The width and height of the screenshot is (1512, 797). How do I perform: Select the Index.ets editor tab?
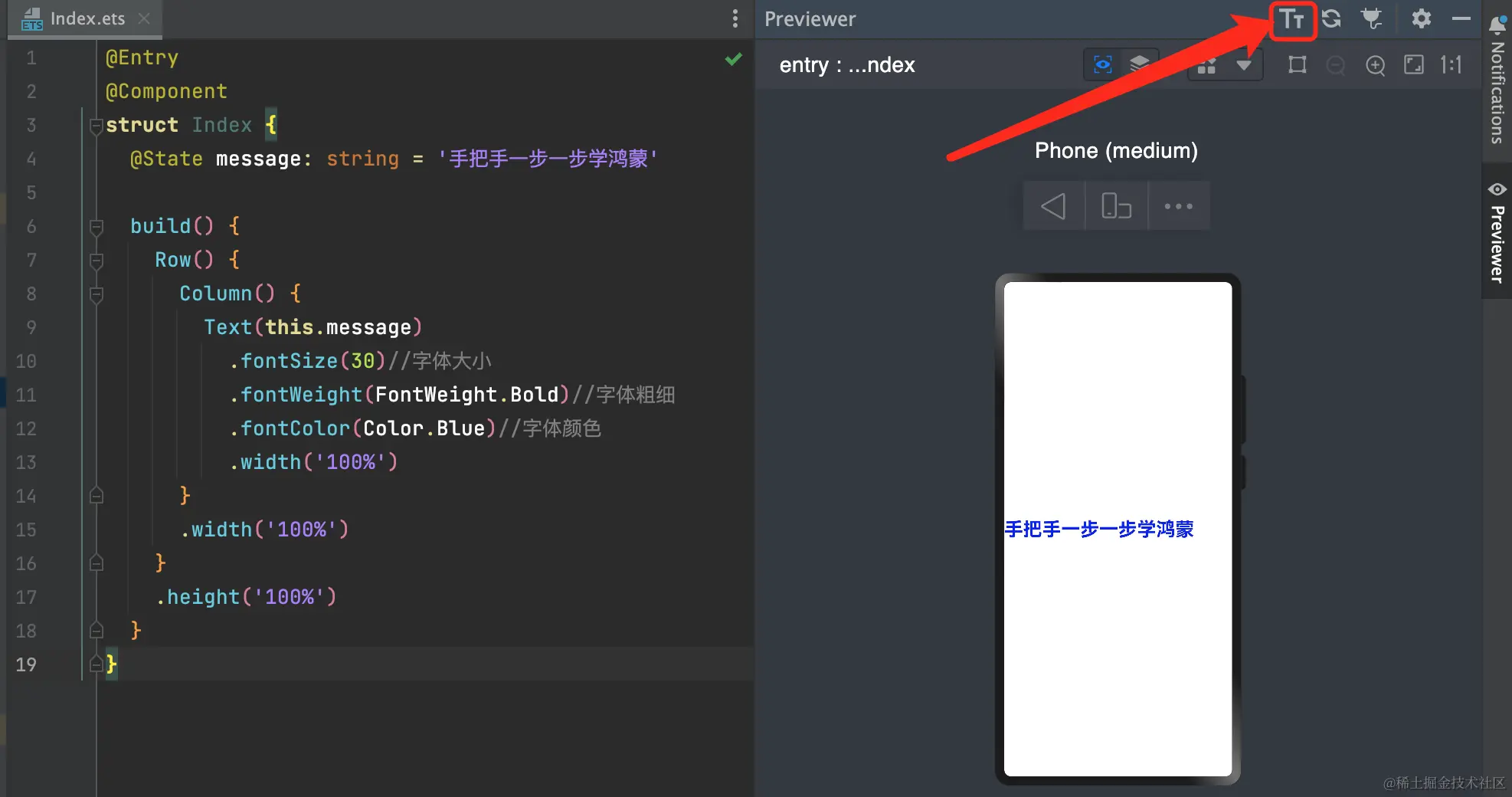[x=87, y=19]
